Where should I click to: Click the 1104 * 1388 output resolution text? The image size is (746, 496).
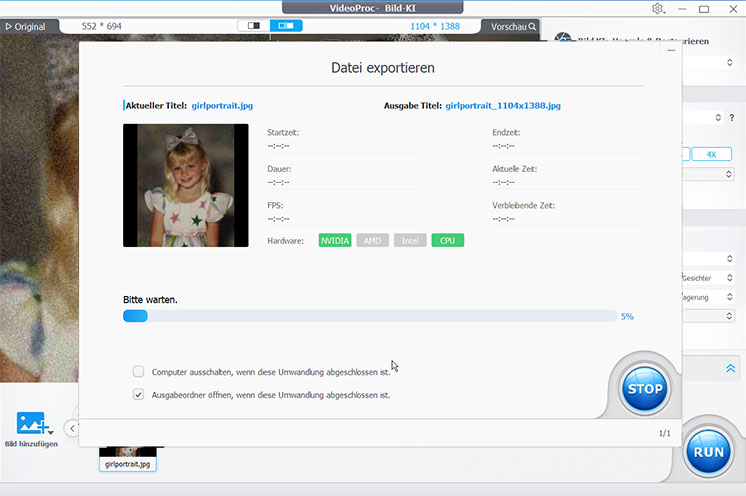(435, 27)
